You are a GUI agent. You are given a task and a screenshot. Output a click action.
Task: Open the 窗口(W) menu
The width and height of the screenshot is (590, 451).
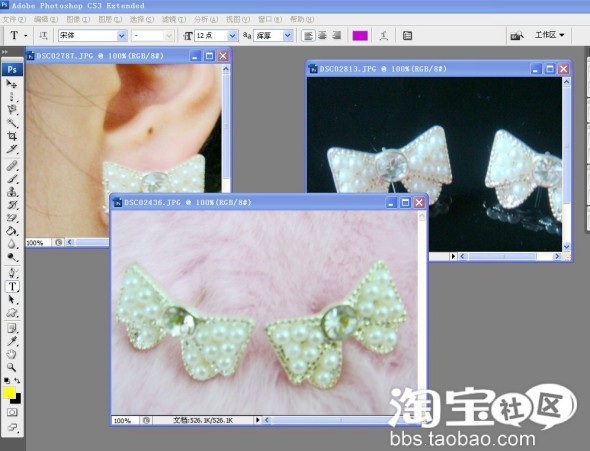coord(270,19)
